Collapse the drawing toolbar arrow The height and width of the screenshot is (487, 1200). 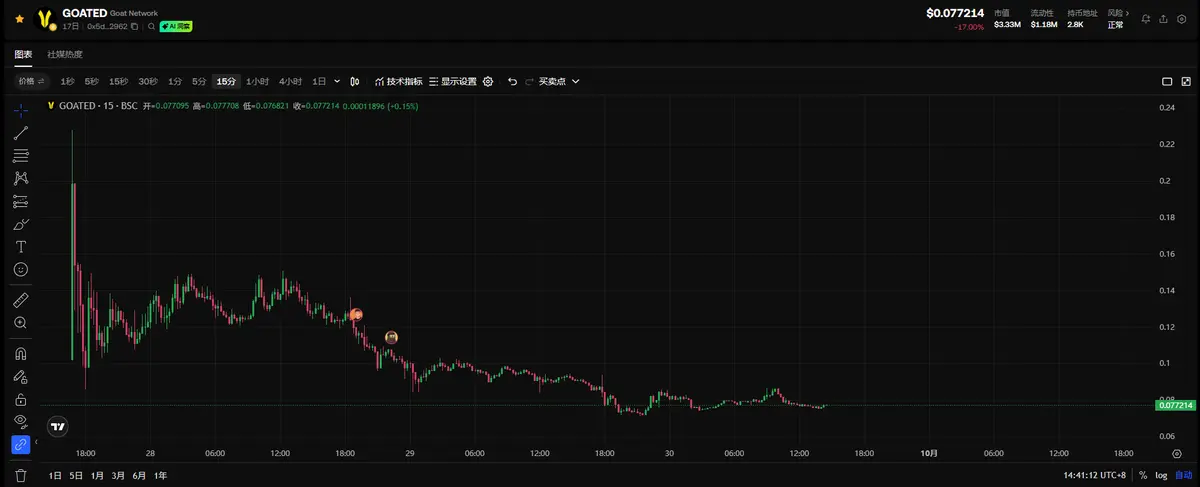click(37, 441)
